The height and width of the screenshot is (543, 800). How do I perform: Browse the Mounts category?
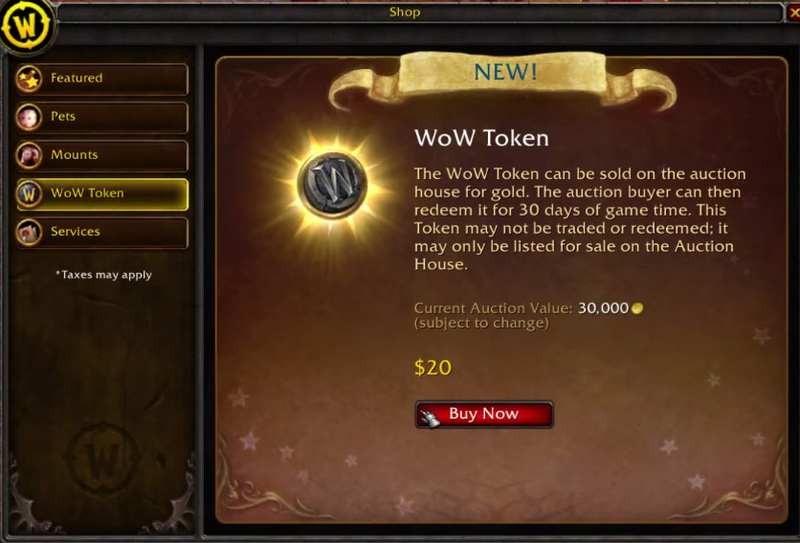(x=102, y=155)
